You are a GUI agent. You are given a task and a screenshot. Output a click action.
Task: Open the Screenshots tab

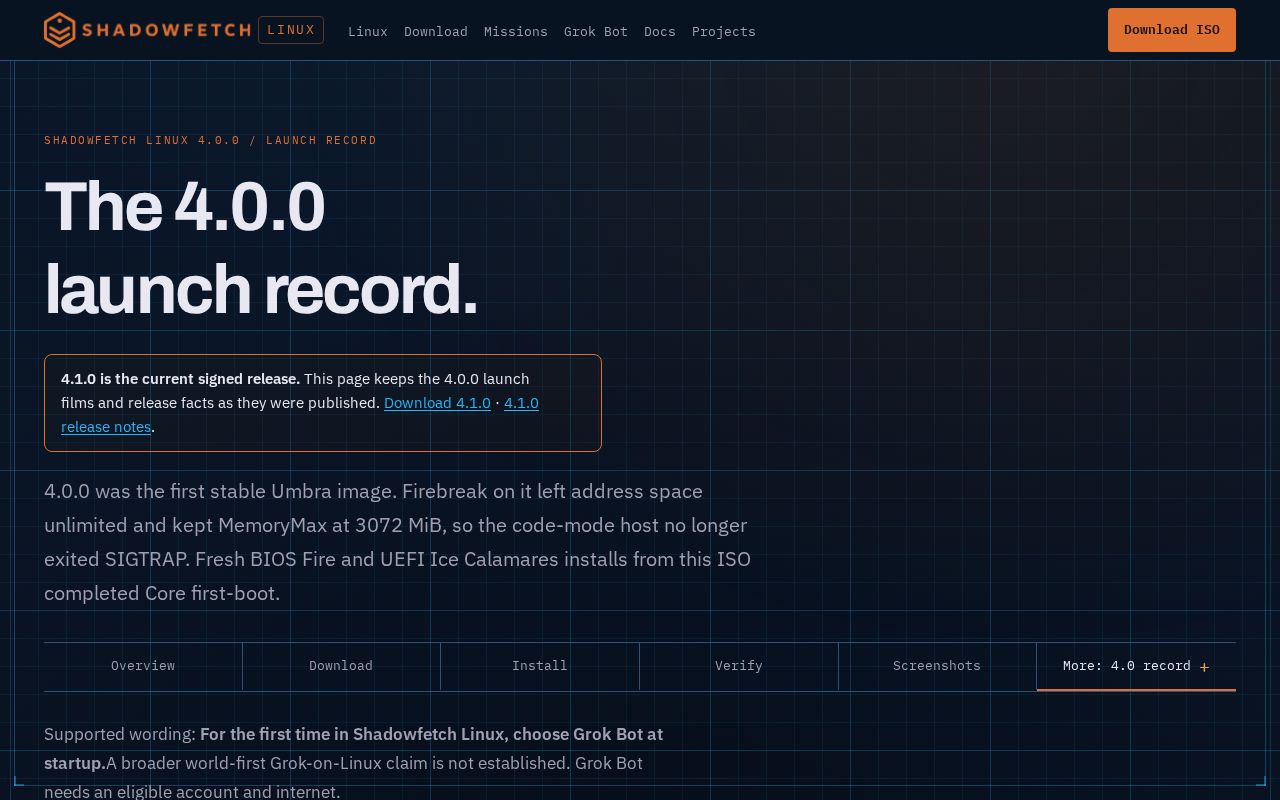937,666
